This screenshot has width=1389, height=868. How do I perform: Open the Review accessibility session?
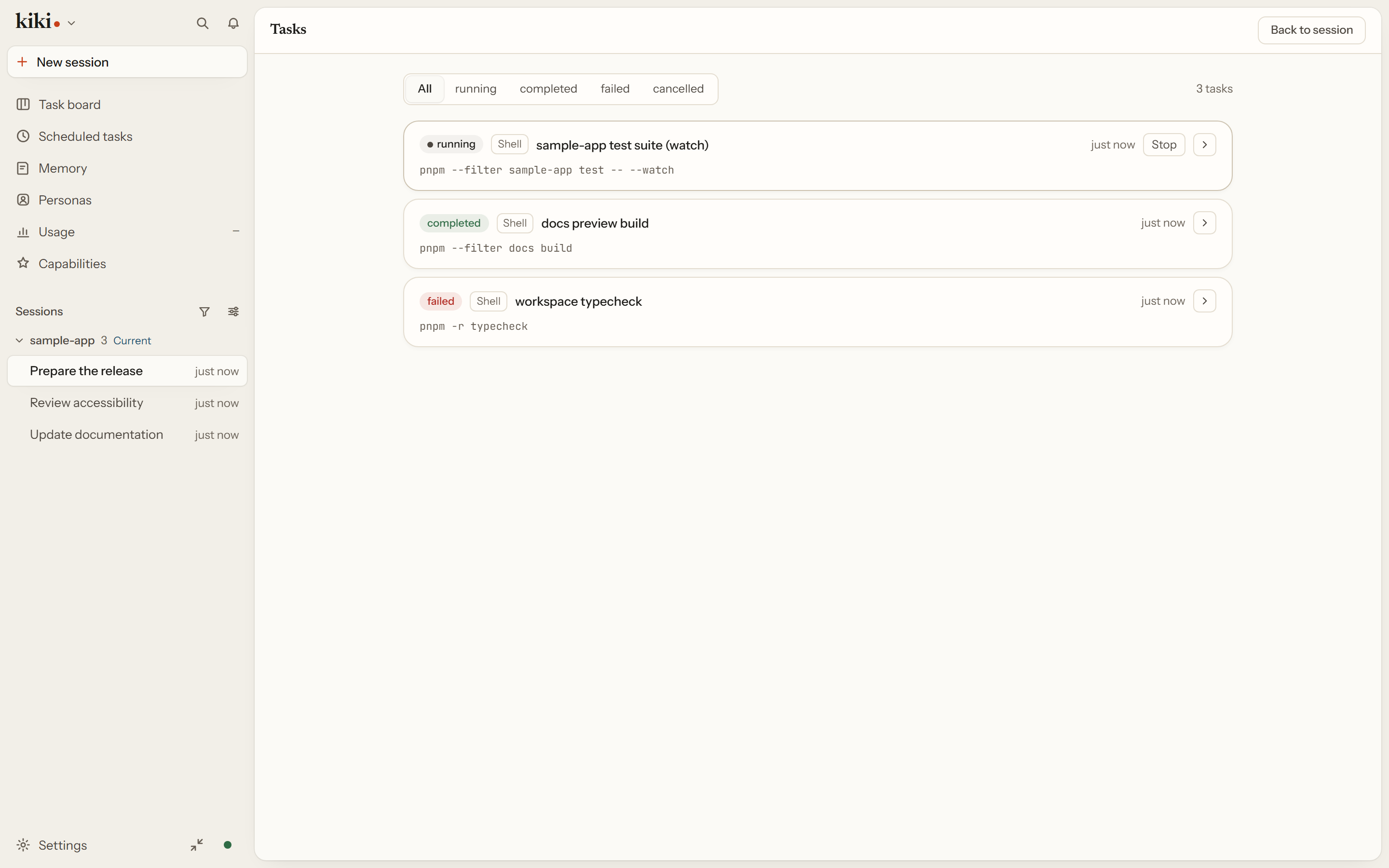click(127, 403)
